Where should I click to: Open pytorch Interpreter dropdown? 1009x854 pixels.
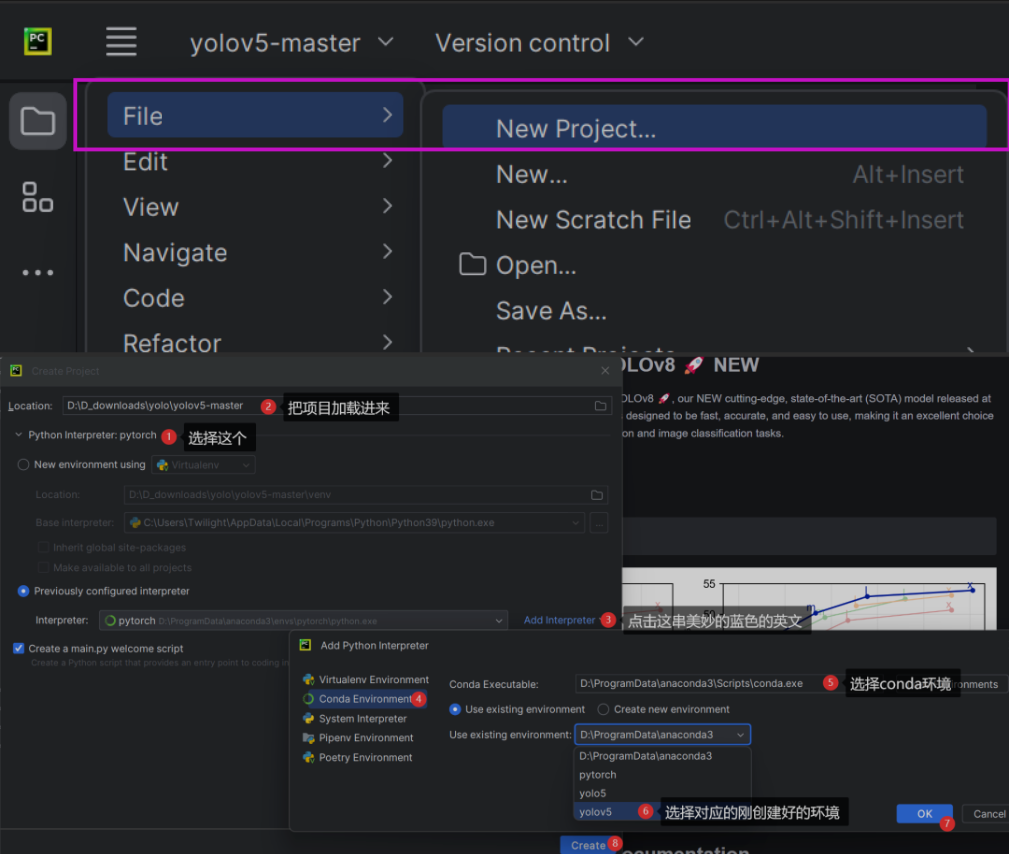(303, 620)
